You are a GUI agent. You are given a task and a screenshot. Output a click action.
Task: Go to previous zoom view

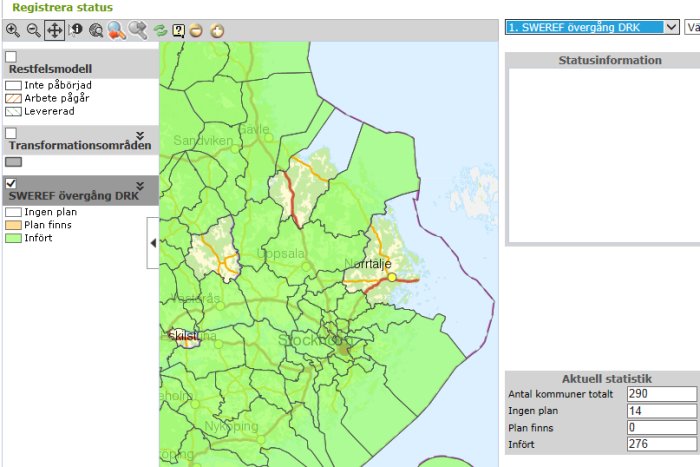click(x=117, y=30)
